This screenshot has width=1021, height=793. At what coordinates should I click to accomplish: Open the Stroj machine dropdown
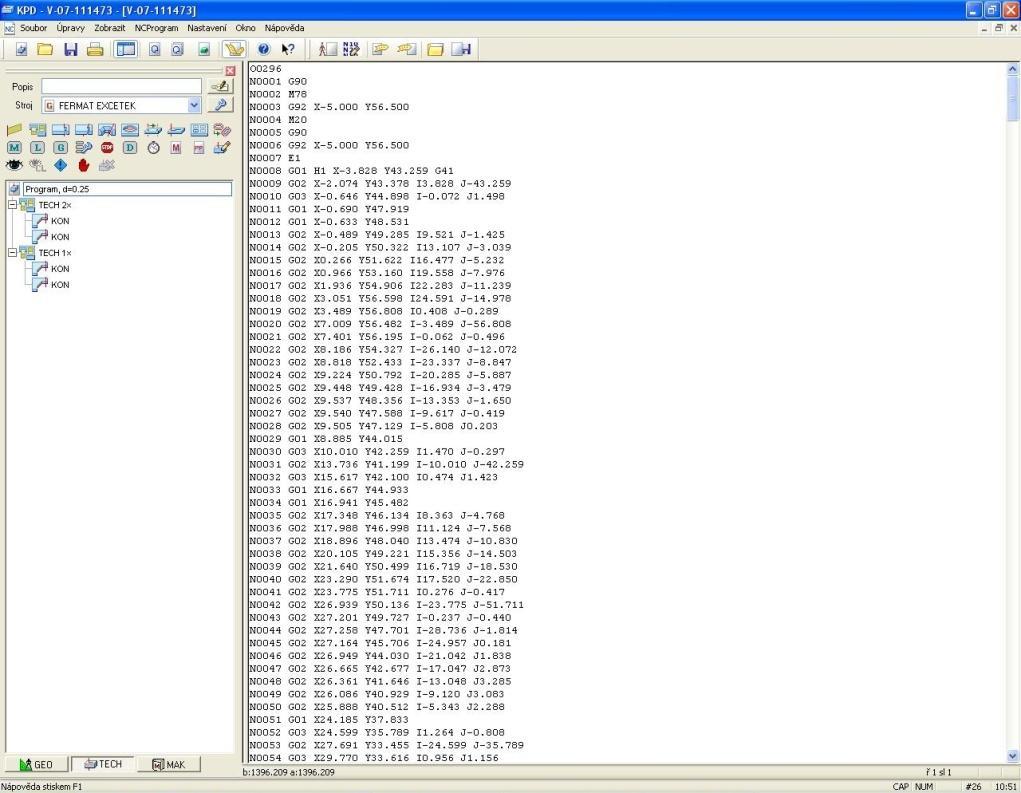point(194,105)
